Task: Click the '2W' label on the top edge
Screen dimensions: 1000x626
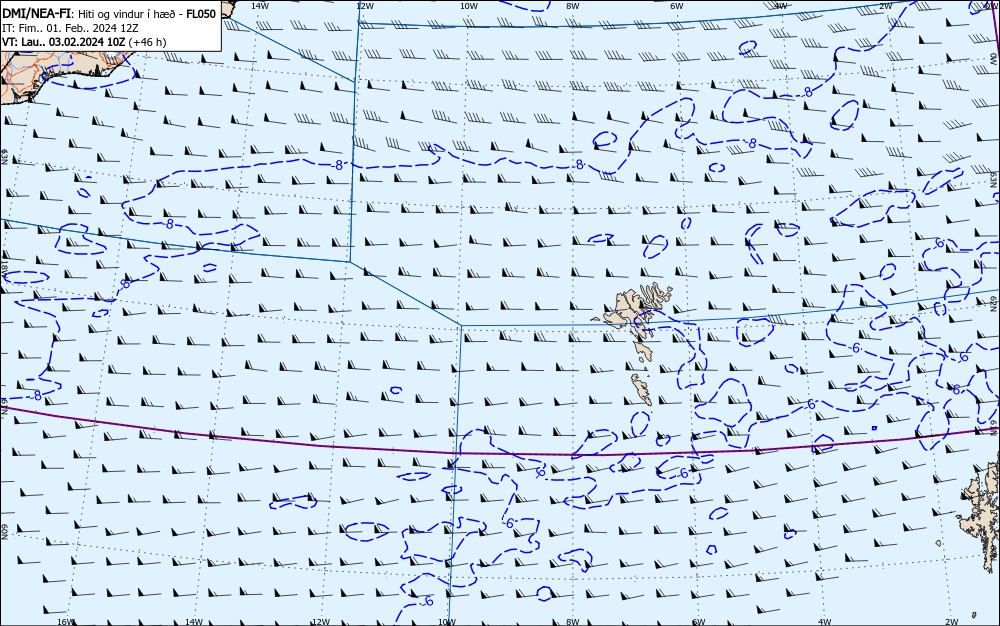Action: coord(885,6)
